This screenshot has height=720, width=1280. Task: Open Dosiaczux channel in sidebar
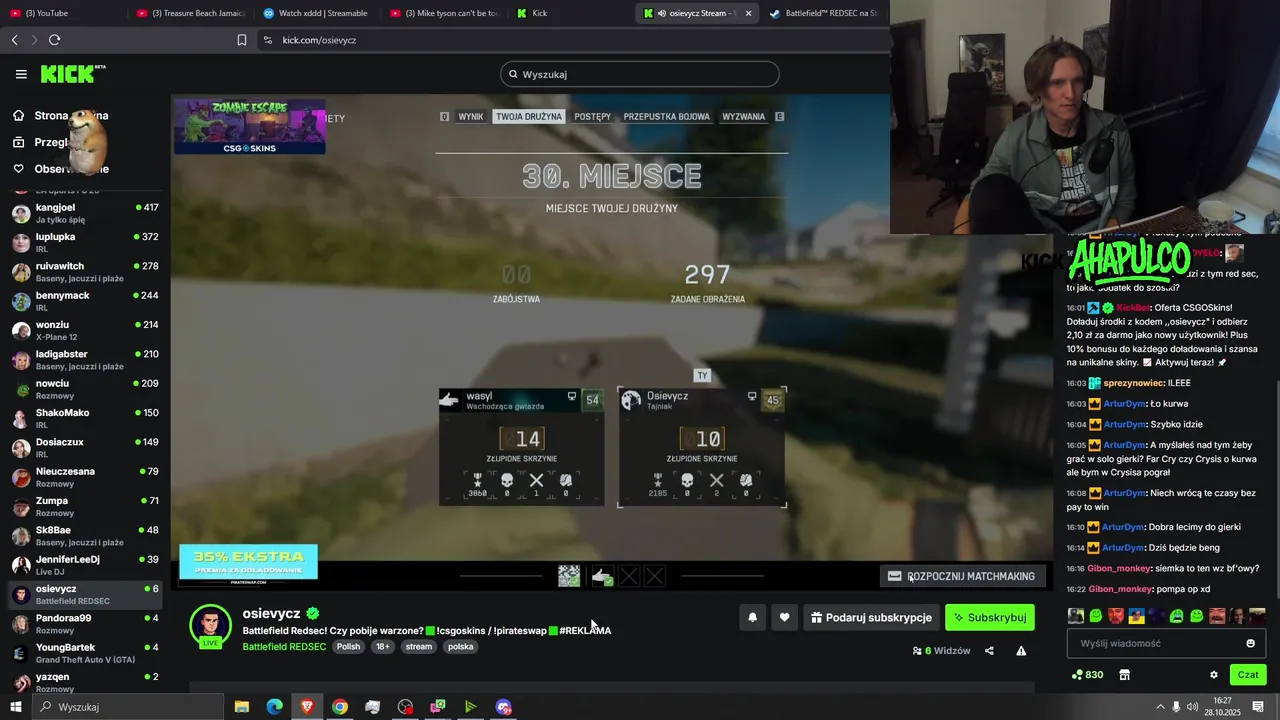click(85, 448)
